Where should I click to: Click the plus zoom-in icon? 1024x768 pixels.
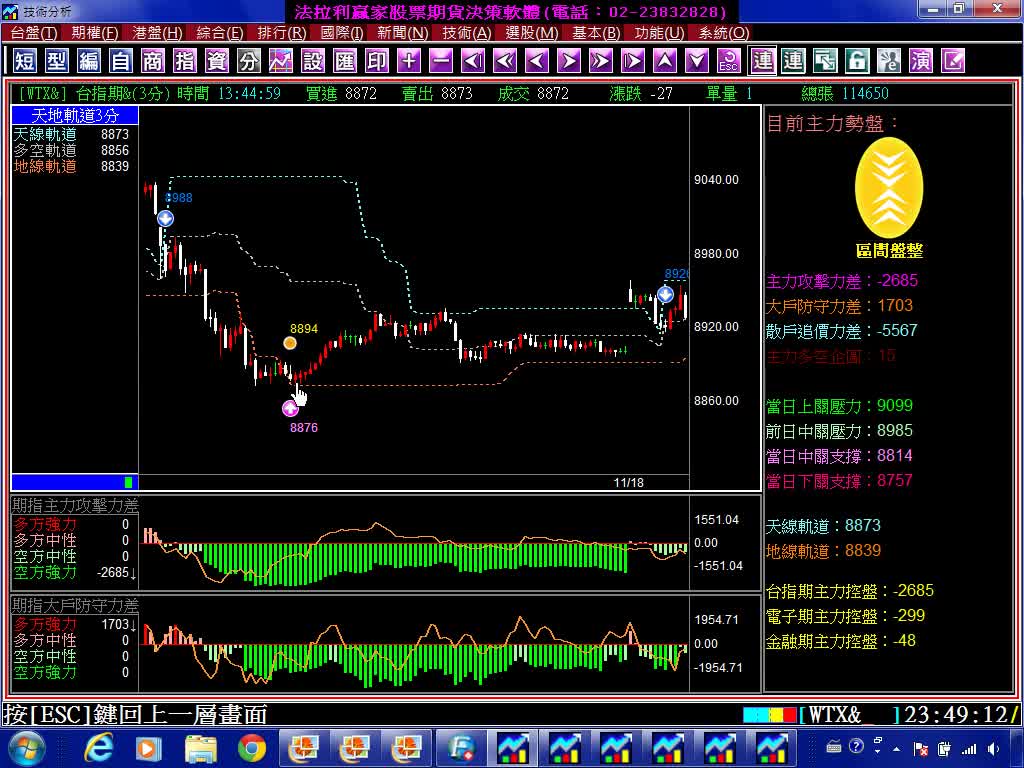coord(409,61)
